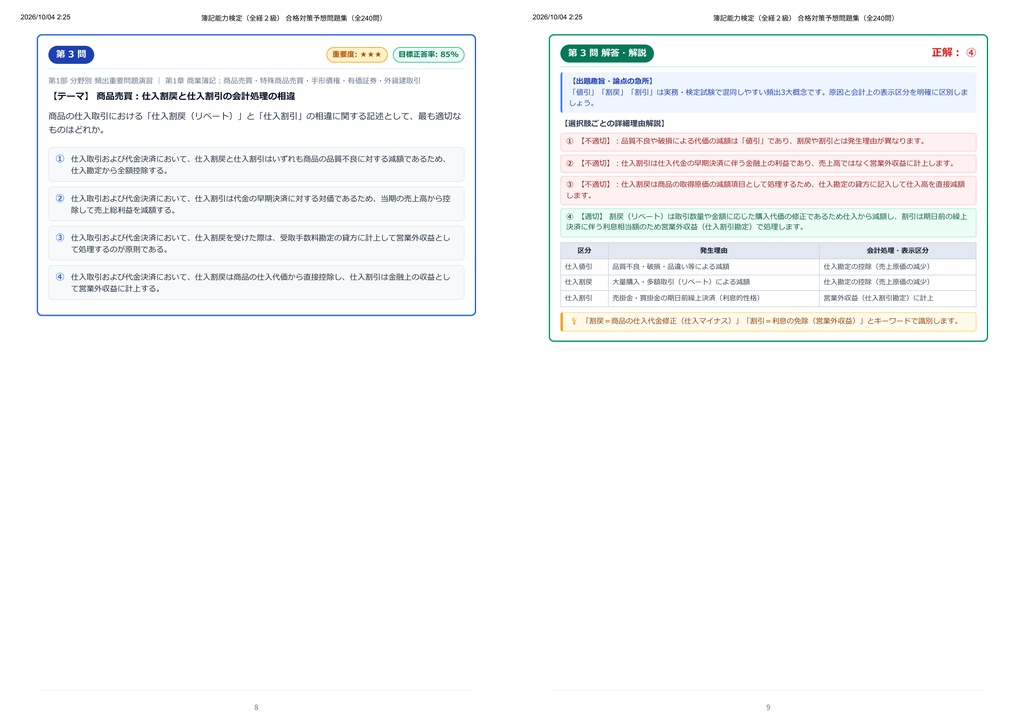The width and height of the screenshot is (1024, 724).
Task: Click explanation ③ 【不適切】 about 取得原価の減額
Action: tap(768, 190)
